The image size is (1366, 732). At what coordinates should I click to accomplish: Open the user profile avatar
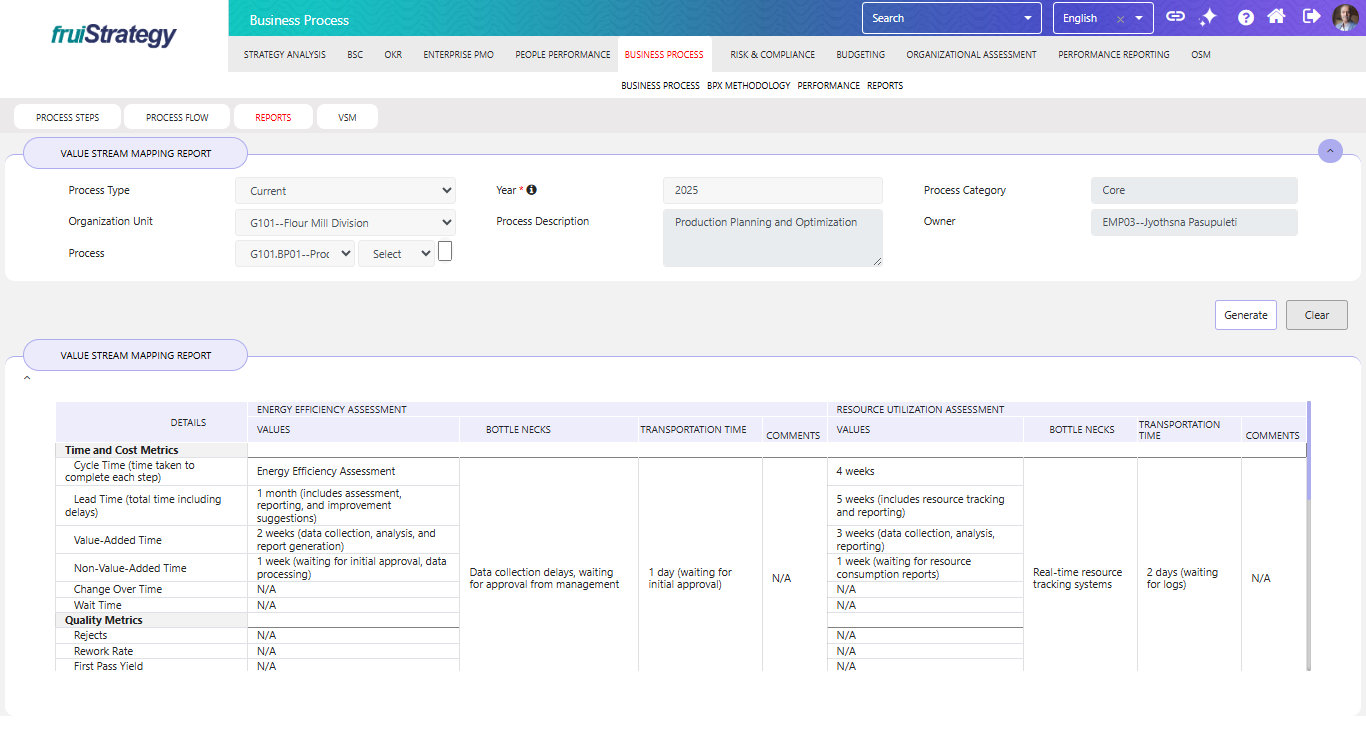pos(1345,17)
